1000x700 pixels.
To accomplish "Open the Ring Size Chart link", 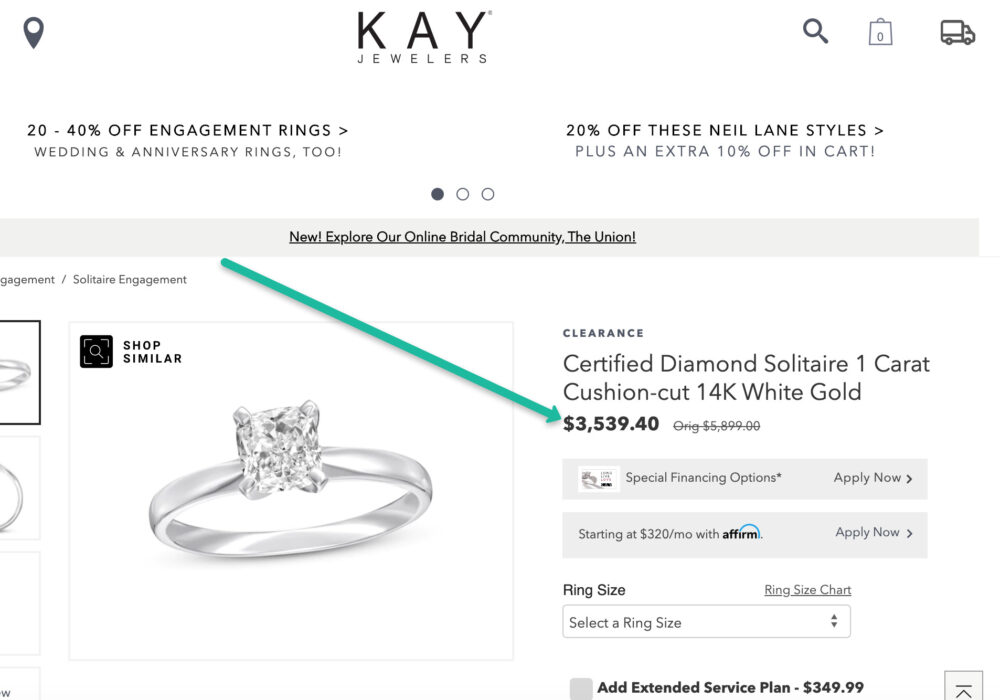I will 807,590.
